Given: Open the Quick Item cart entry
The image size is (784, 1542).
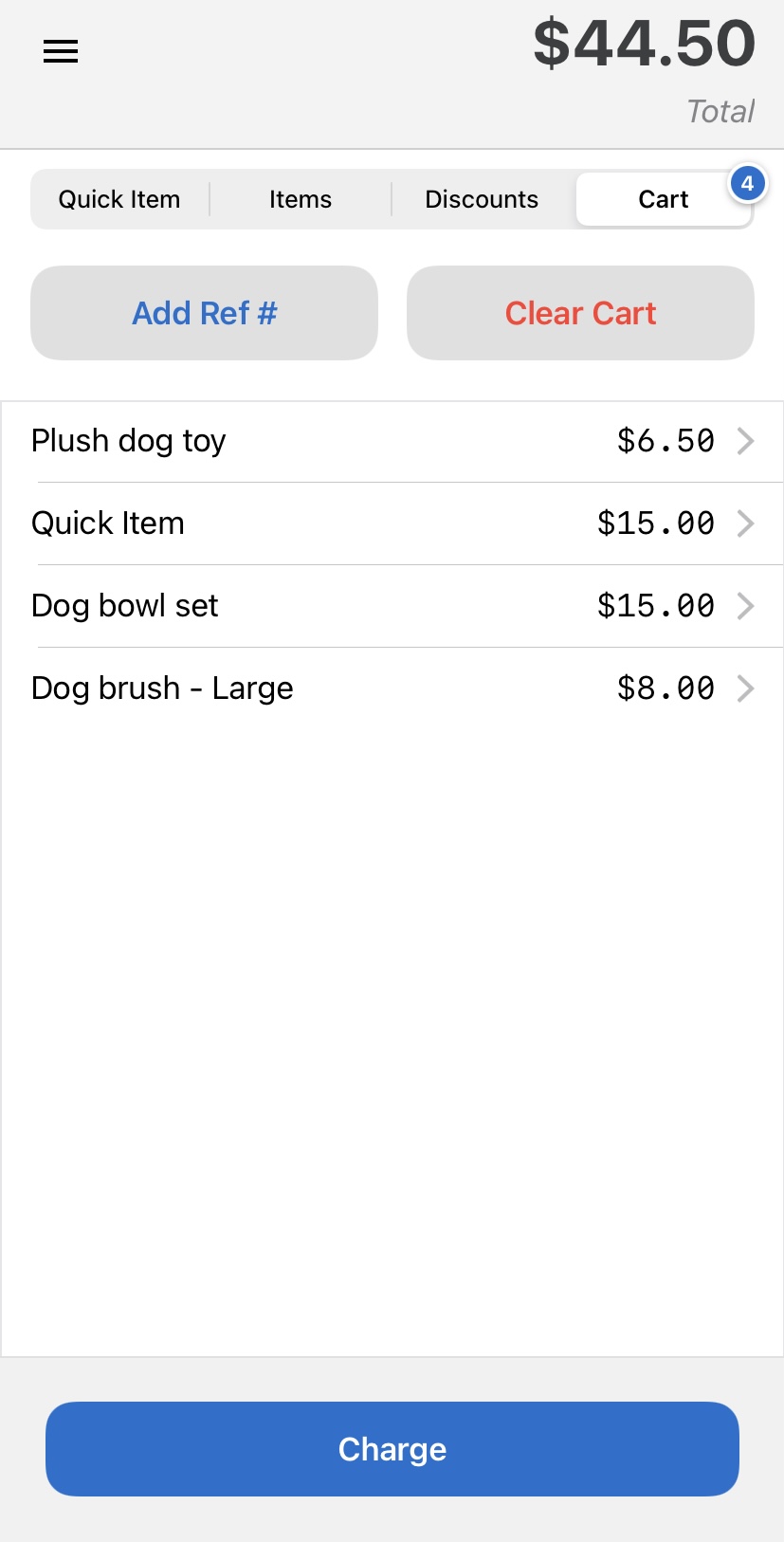Looking at the screenshot, I should 392,523.
